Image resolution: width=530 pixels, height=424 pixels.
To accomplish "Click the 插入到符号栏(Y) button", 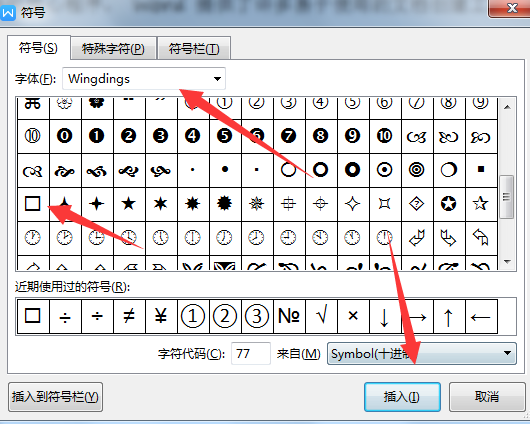I will [x=55, y=397].
